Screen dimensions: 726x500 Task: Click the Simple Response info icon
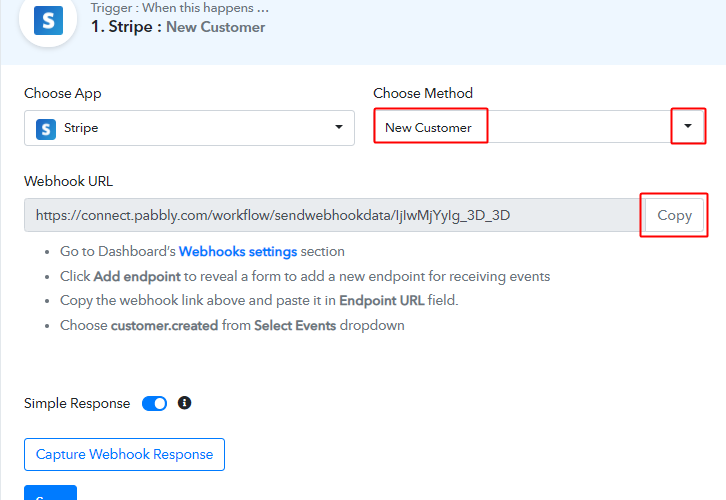[x=184, y=403]
